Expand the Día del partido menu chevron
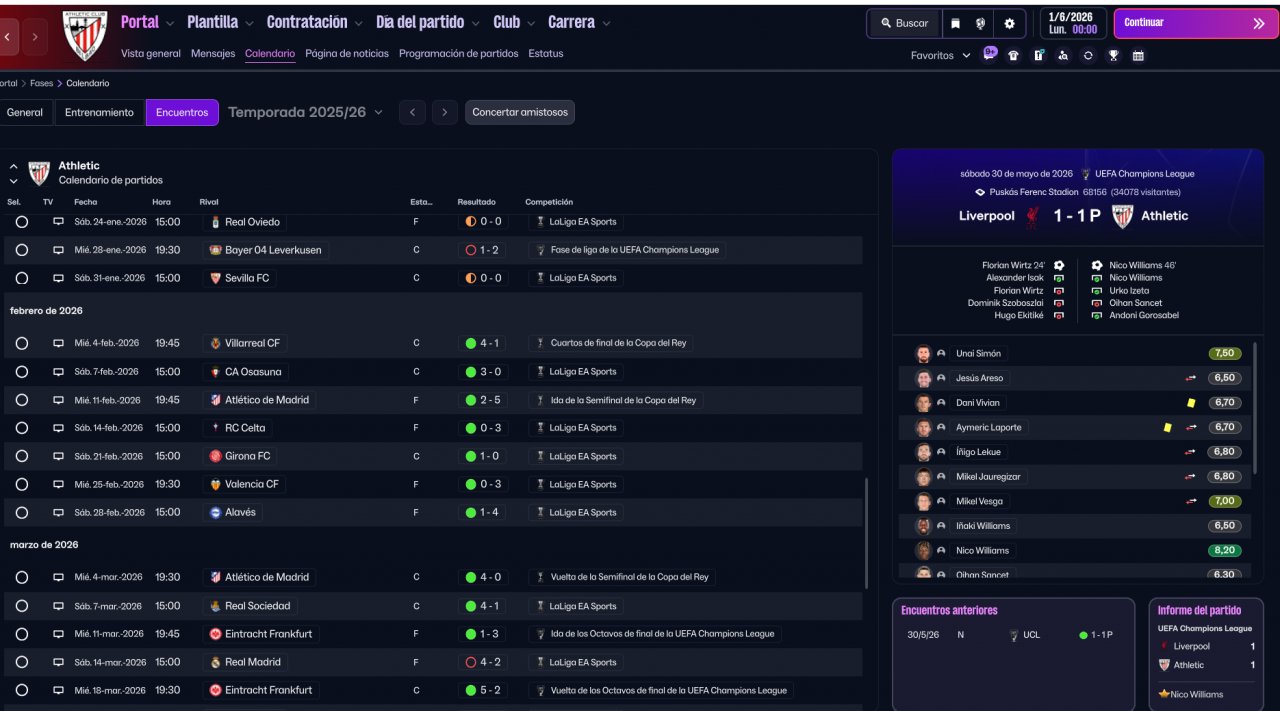Image resolution: width=1280 pixels, height=711 pixels. coord(476,23)
